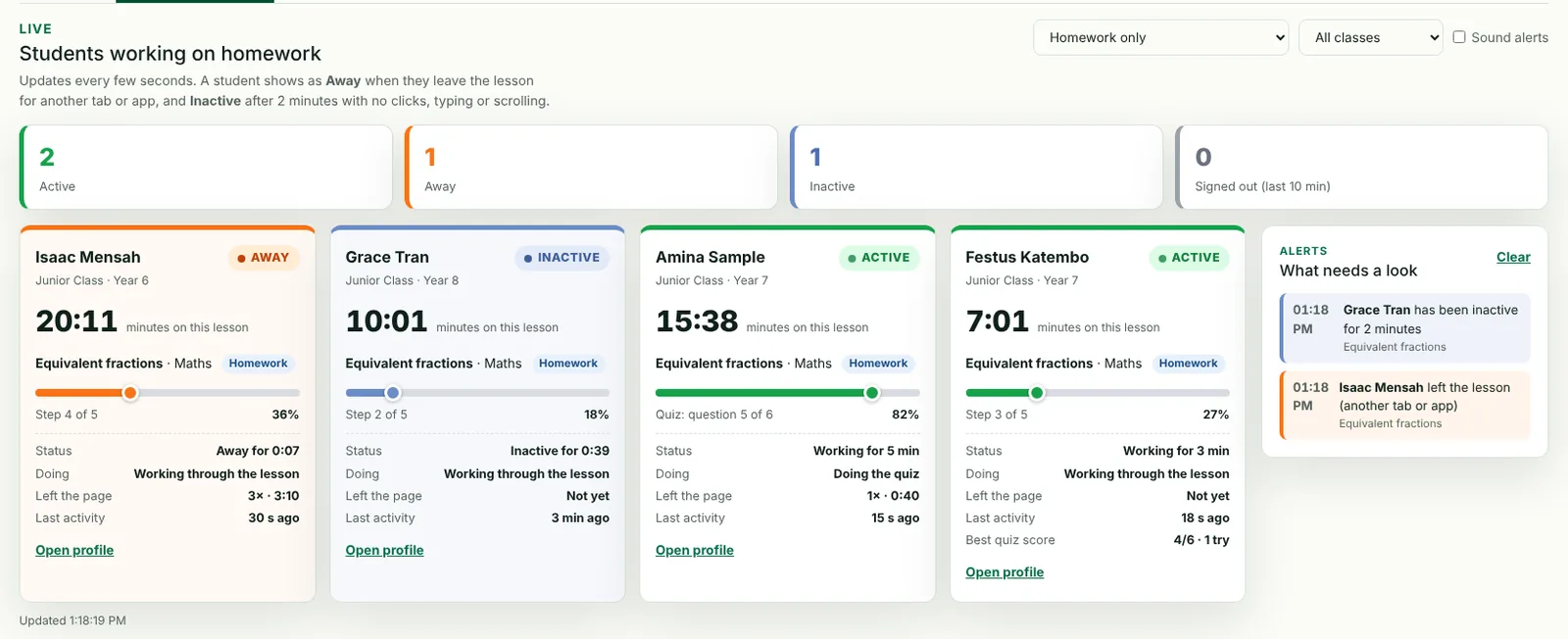The image size is (1568, 639).
Task: Click Isaac Mensah's Homework tag
Action: point(259,364)
